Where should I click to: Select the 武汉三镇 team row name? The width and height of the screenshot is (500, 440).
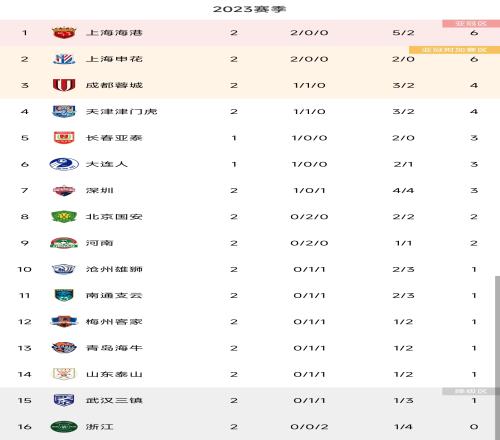coord(114,400)
